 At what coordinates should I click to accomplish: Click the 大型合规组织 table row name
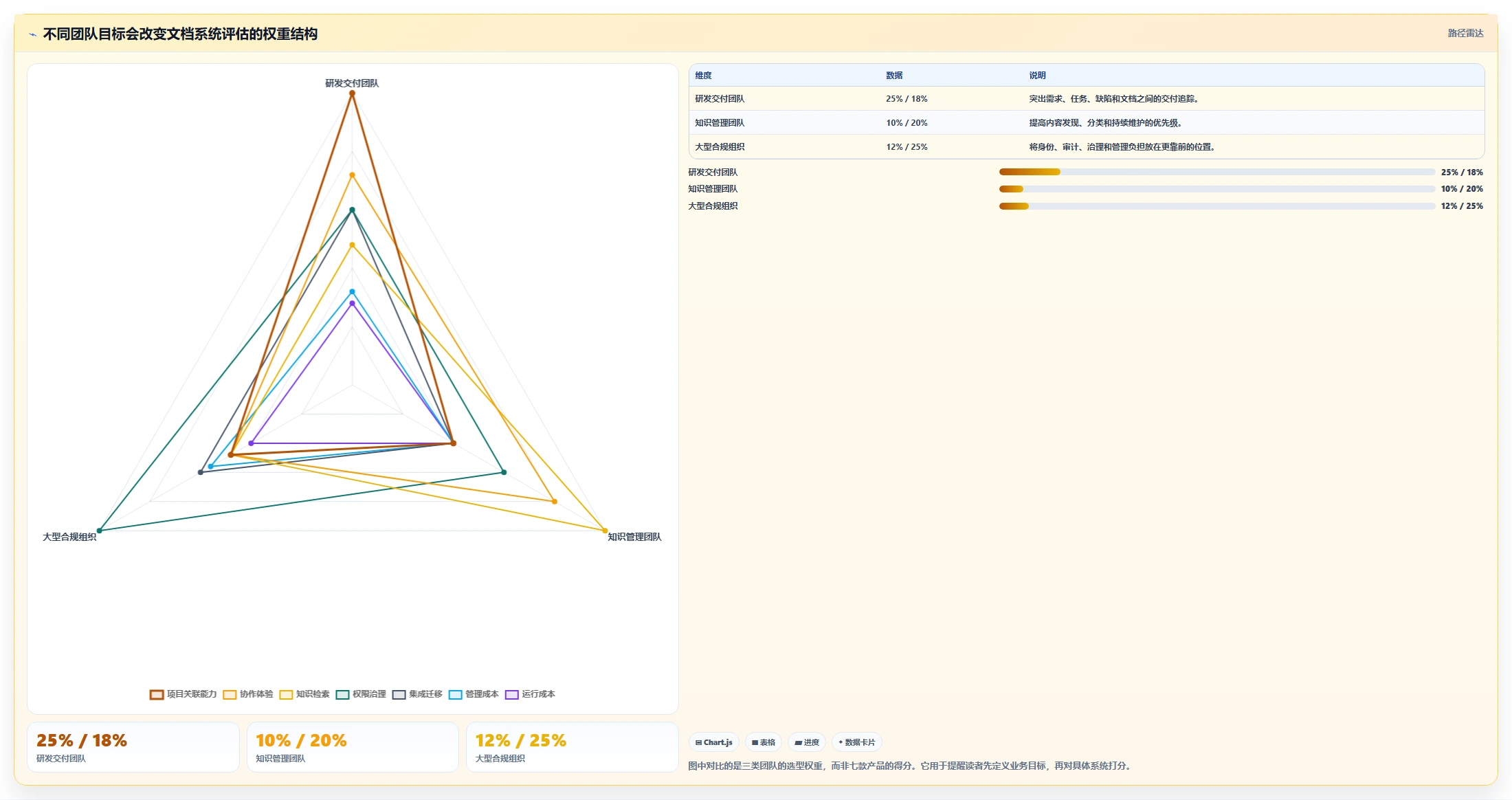720,147
